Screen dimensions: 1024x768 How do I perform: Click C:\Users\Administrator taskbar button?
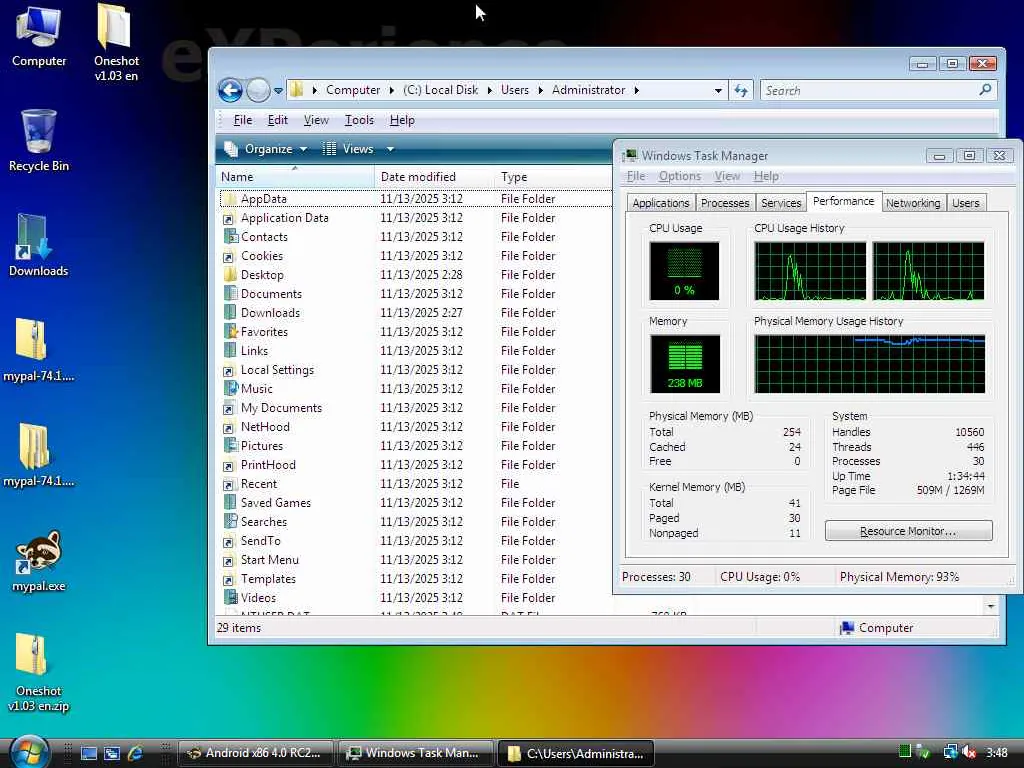pyautogui.click(x=576, y=753)
